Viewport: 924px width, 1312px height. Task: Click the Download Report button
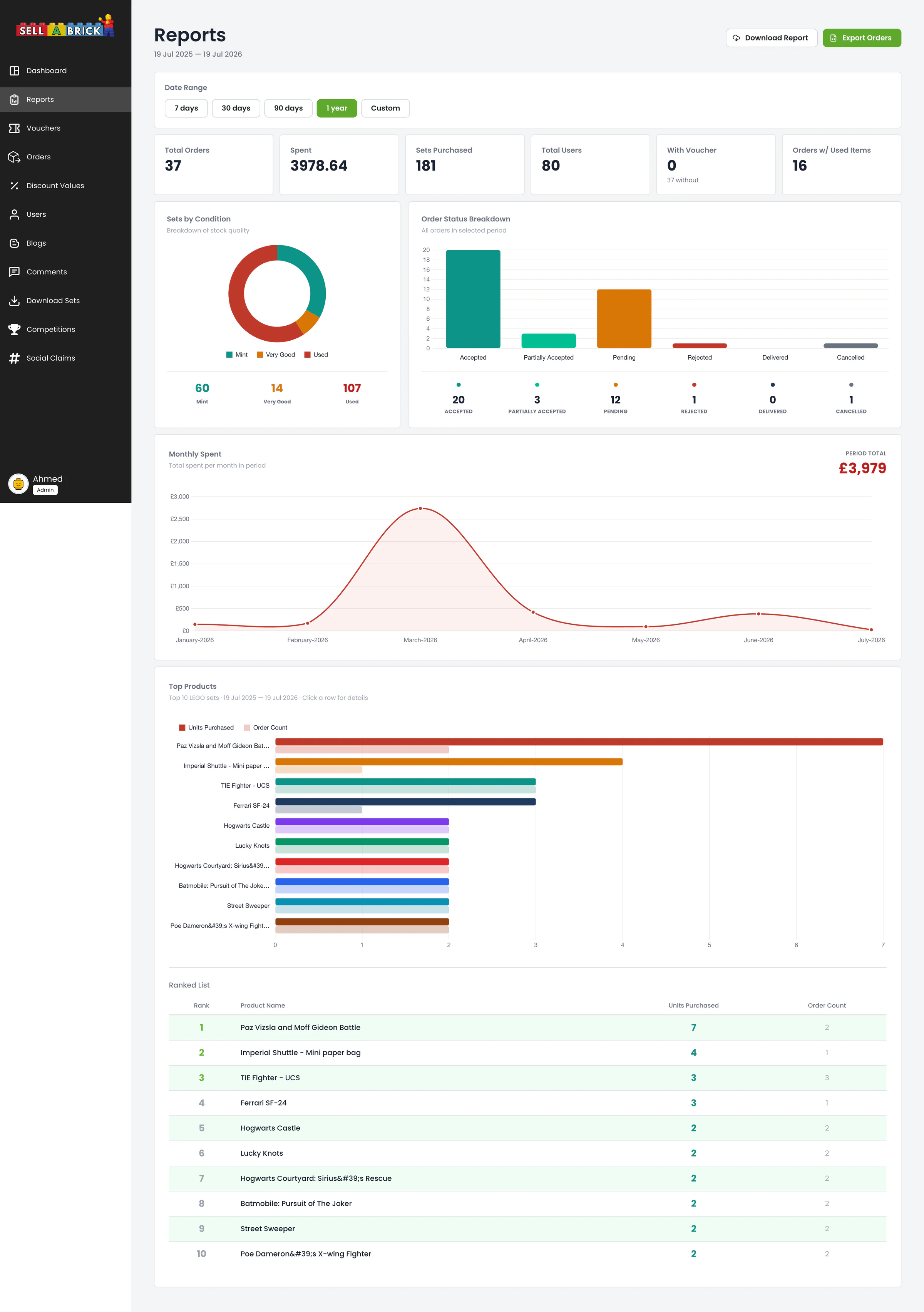pyautogui.click(x=772, y=38)
